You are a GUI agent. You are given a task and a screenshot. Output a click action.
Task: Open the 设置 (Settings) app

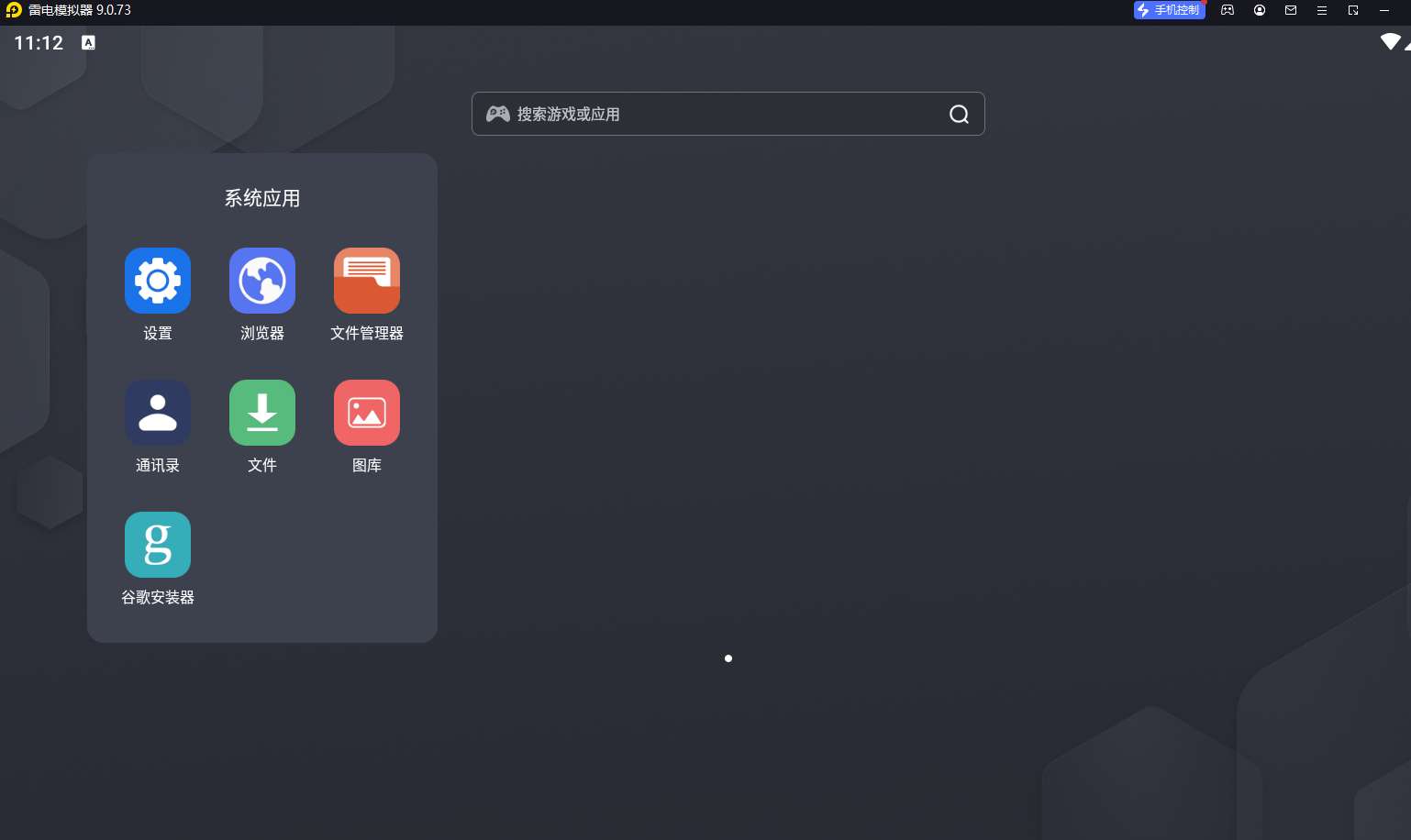[x=158, y=281]
